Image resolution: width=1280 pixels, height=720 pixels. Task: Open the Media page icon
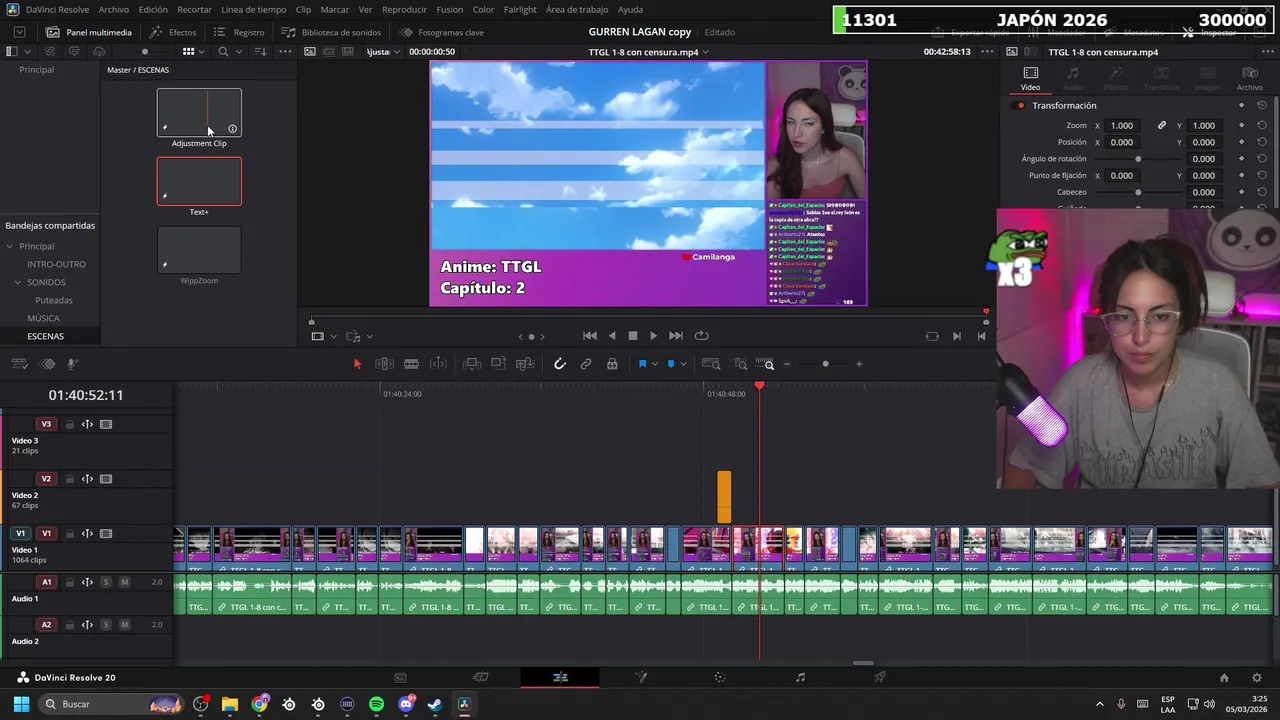400,677
